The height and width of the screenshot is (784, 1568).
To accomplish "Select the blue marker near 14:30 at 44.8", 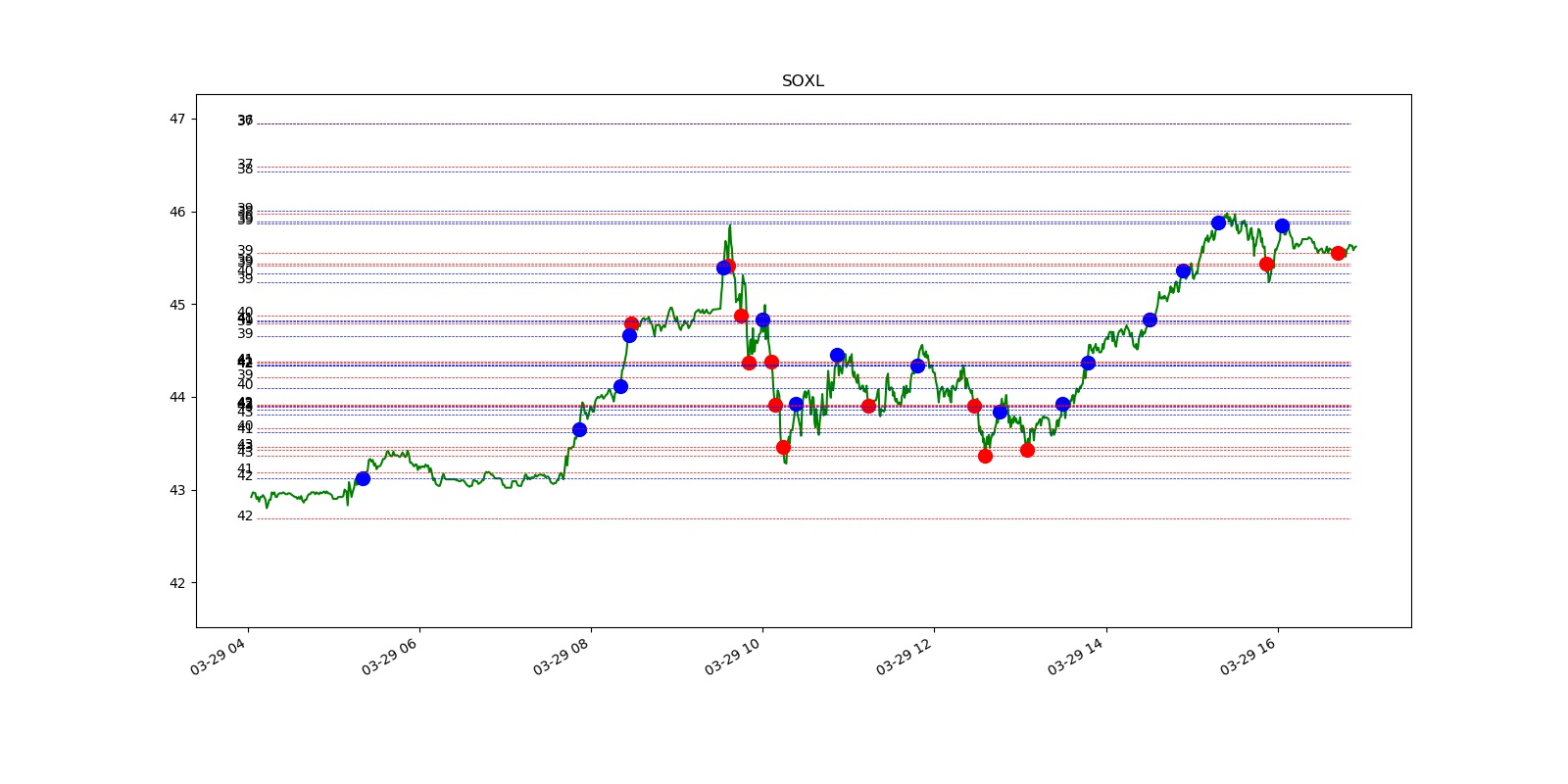I will 1150,319.
